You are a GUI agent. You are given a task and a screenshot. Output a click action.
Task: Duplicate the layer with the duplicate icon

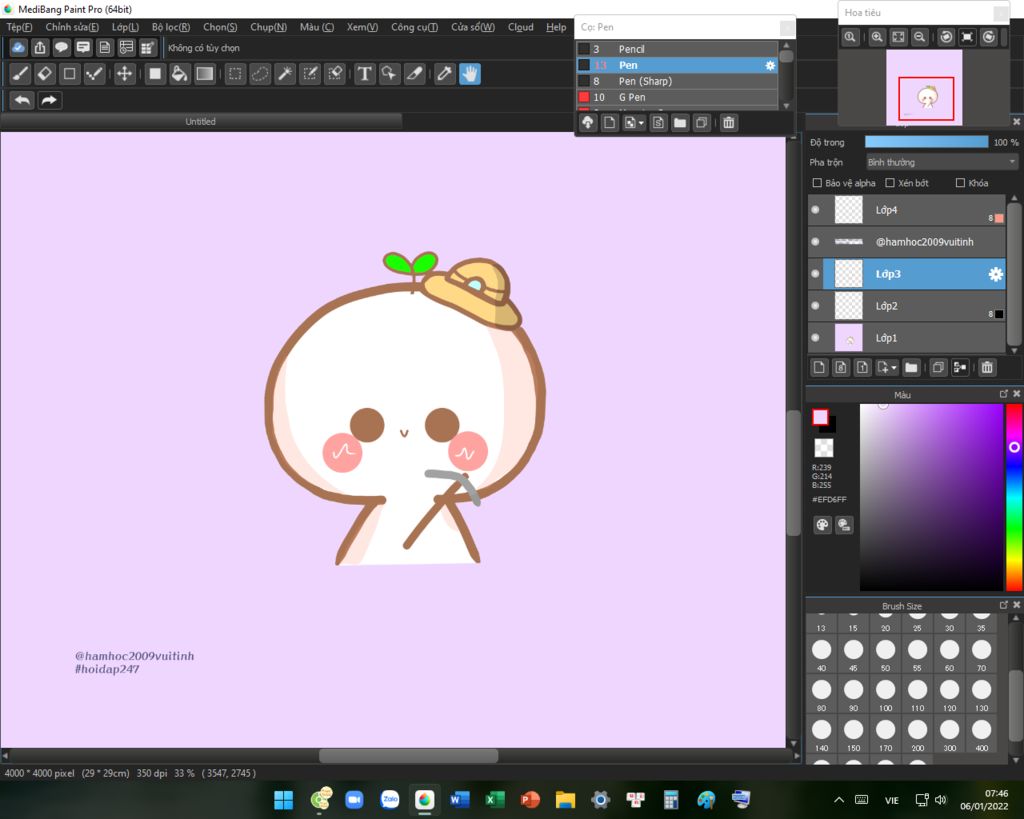(938, 368)
